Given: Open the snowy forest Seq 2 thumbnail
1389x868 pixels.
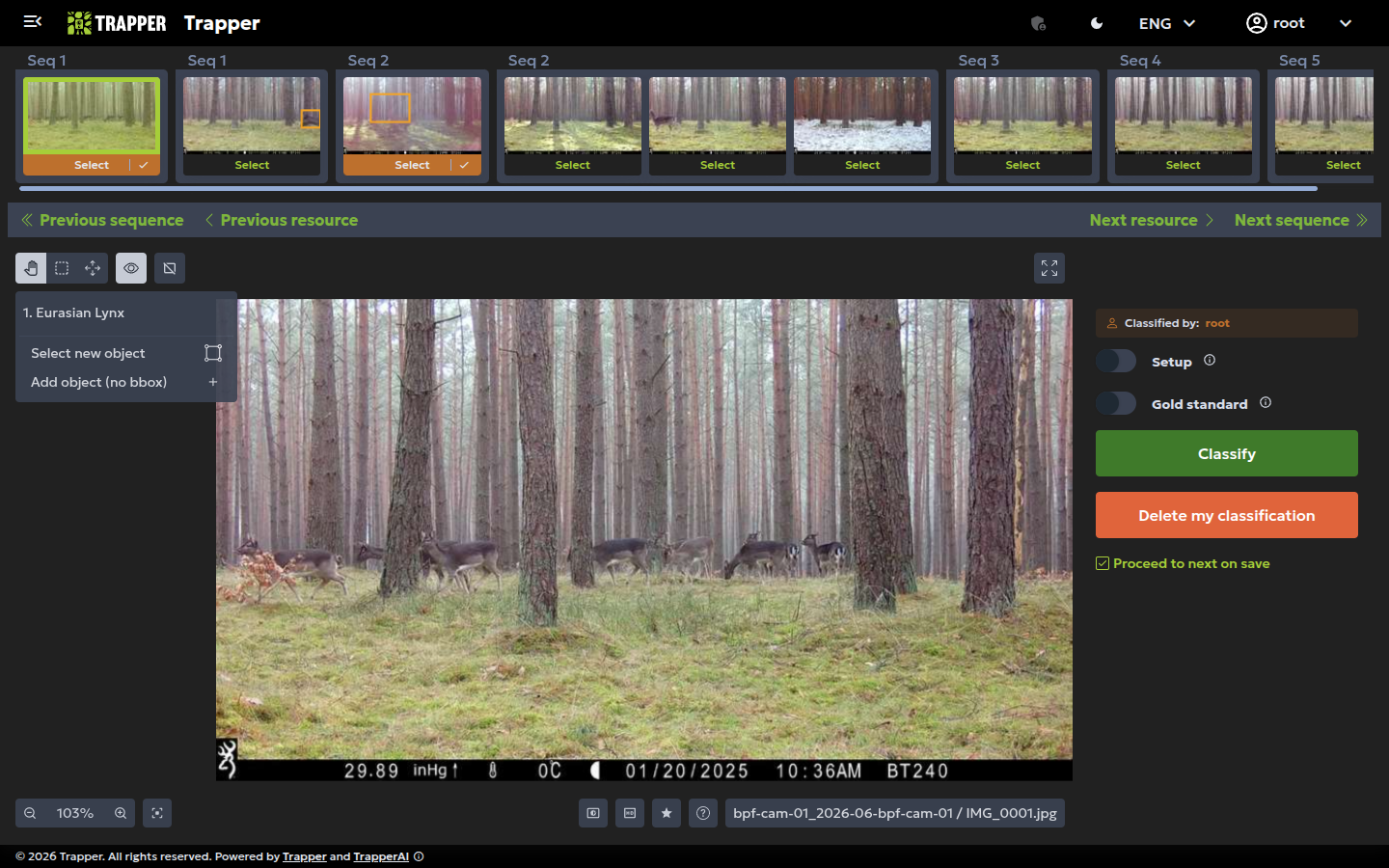Looking at the screenshot, I should click(x=862, y=116).
